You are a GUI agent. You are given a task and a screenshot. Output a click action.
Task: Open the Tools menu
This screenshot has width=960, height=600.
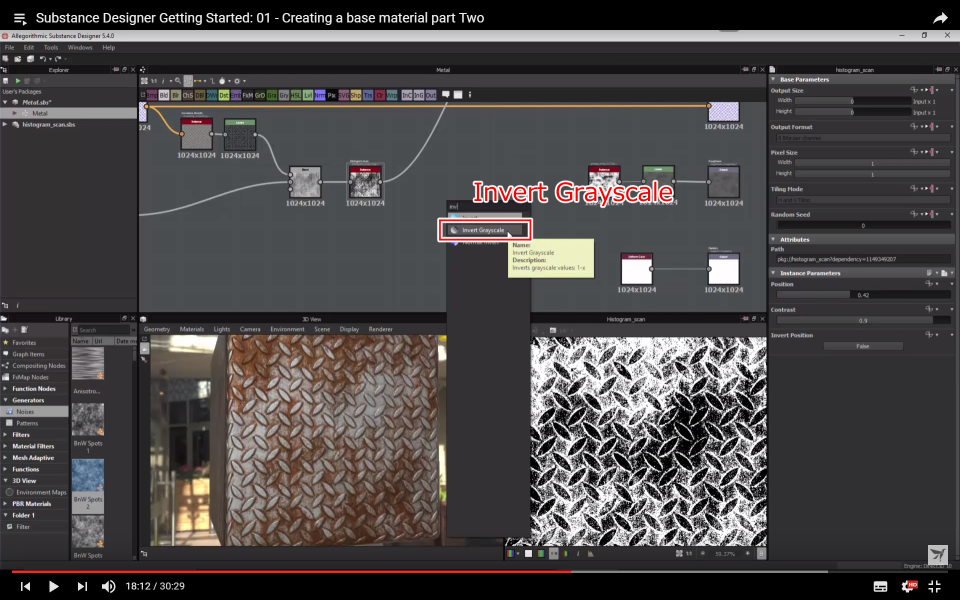click(51, 47)
